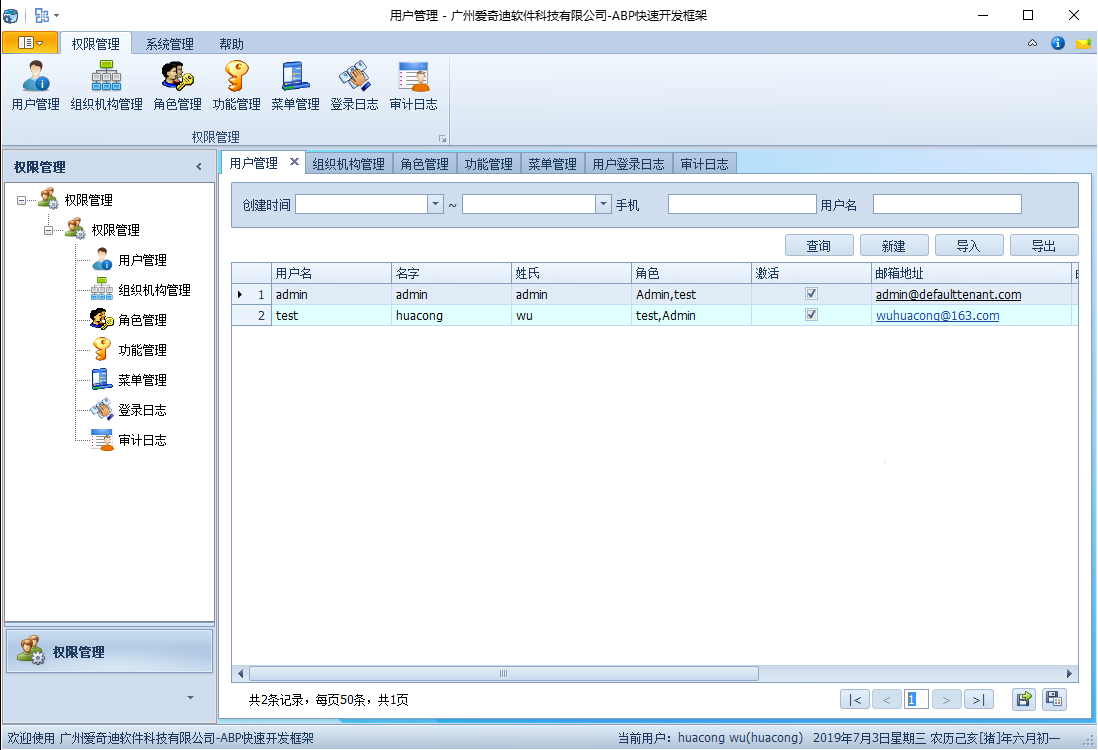Click the ribbon group dialog launcher for 权限管理
1098x750 pixels.
coord(442,139)
